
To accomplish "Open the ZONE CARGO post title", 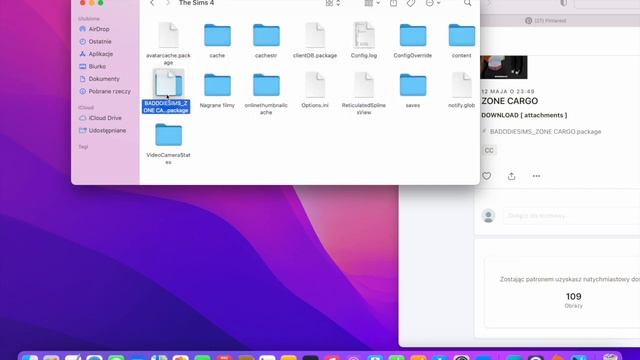I will tap(510, 101).
